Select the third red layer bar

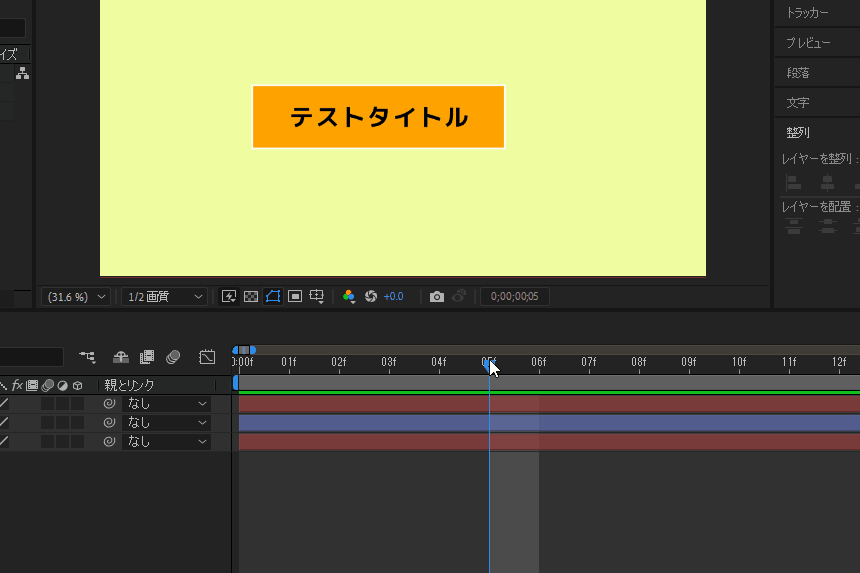point(549,441)
